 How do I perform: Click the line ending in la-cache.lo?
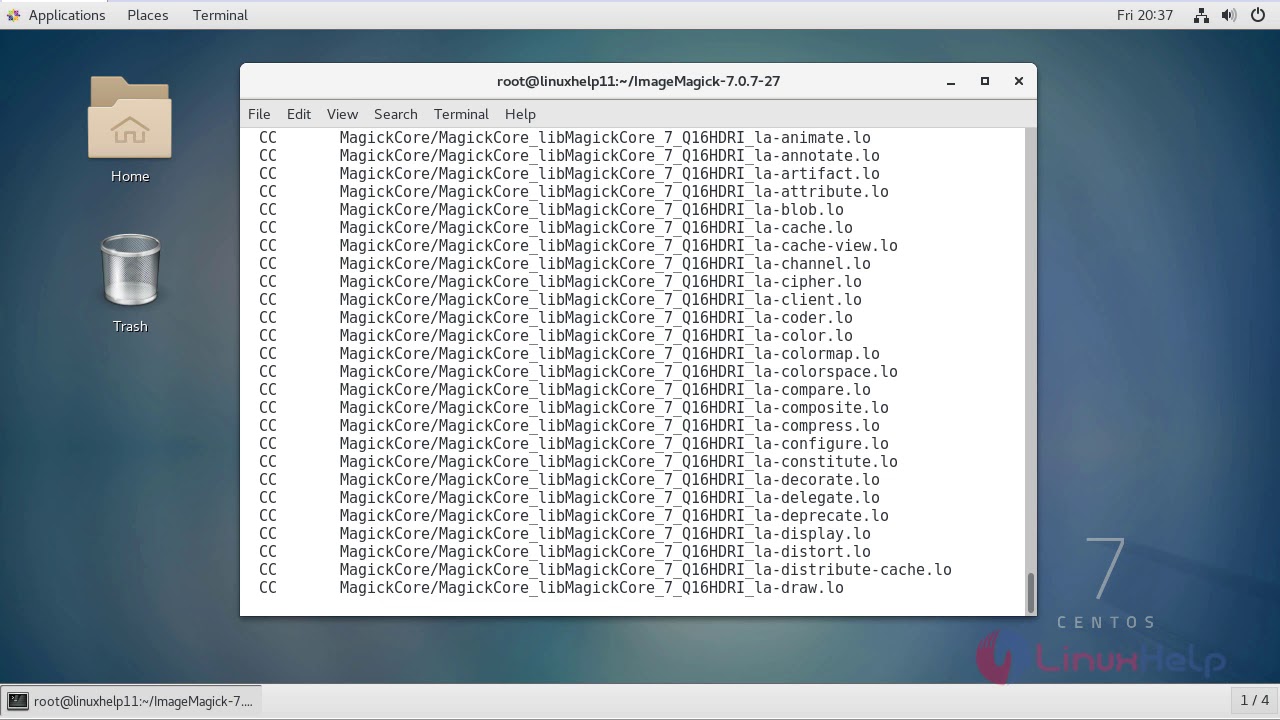tap(556, 228)
